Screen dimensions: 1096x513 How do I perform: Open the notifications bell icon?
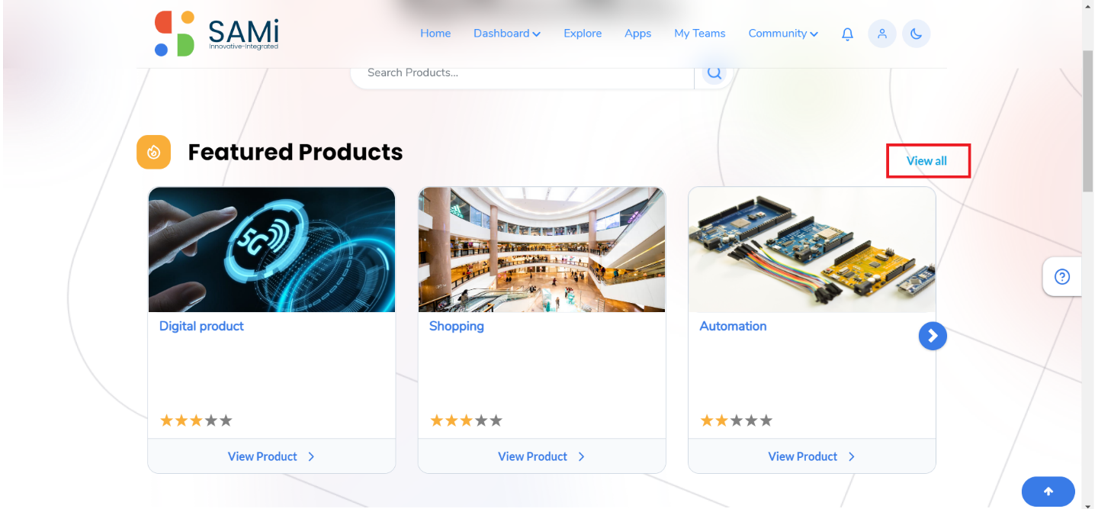click(x=847, y=34)
